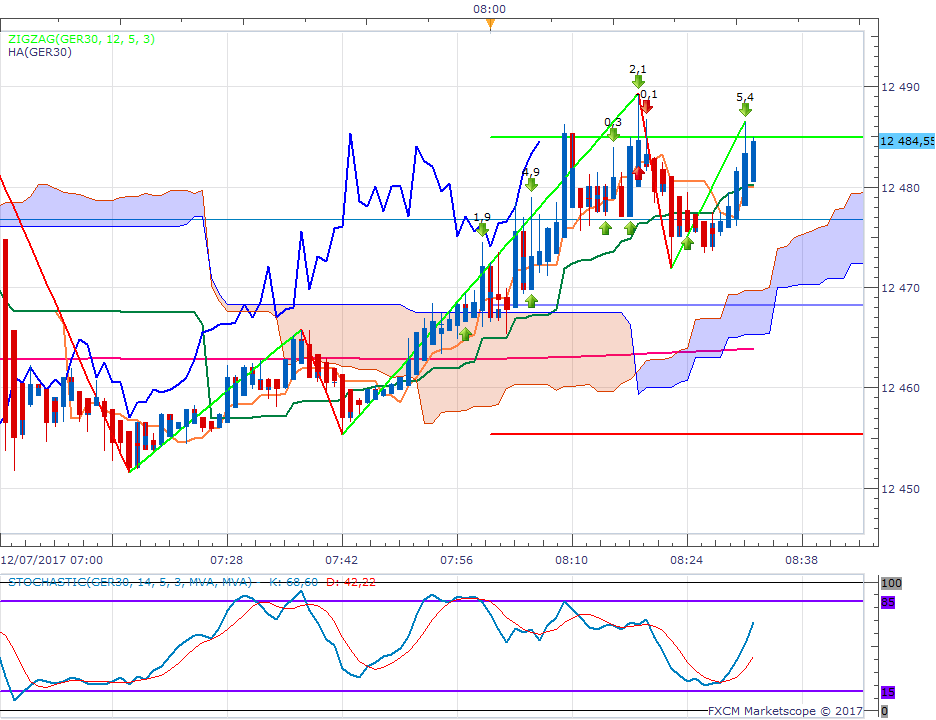Select the green arrow labeled 5,4
This screenshot has height=720, width=936.
tap(745, 109)
